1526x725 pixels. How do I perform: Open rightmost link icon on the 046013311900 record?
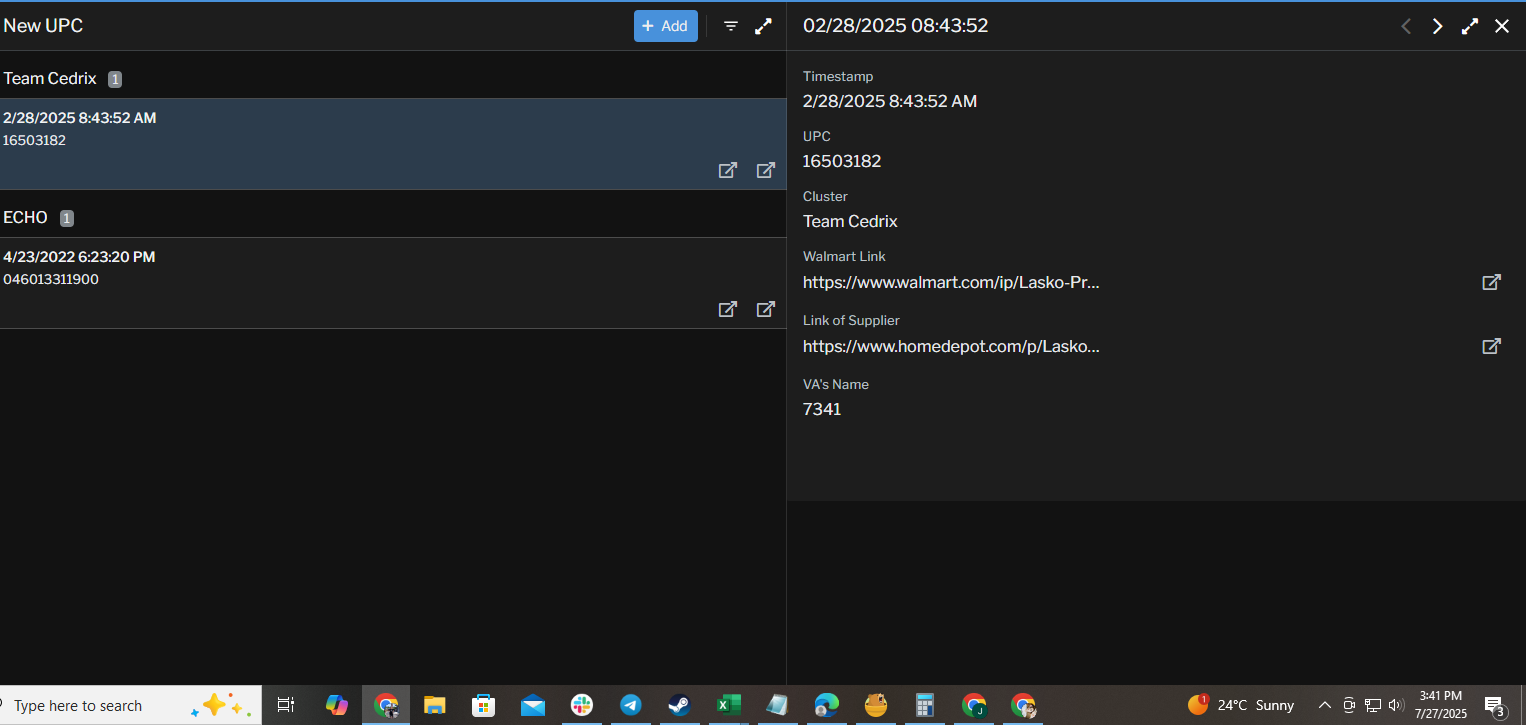tap(766, 309)
